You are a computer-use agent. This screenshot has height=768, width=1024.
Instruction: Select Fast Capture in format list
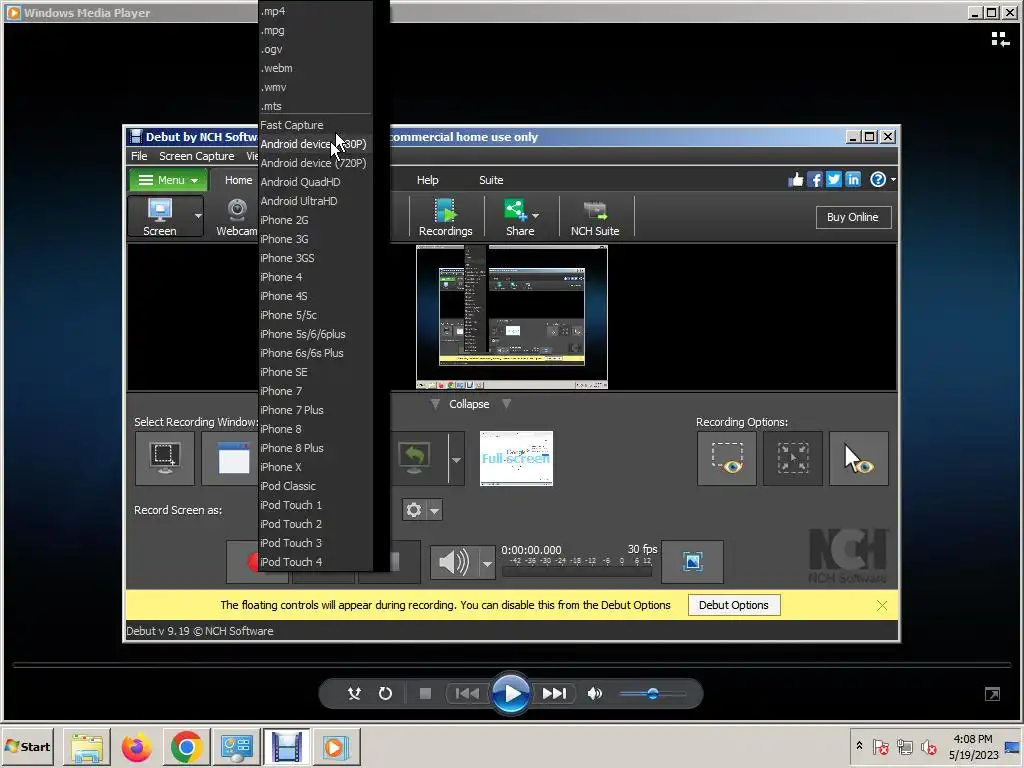[315, 125]
